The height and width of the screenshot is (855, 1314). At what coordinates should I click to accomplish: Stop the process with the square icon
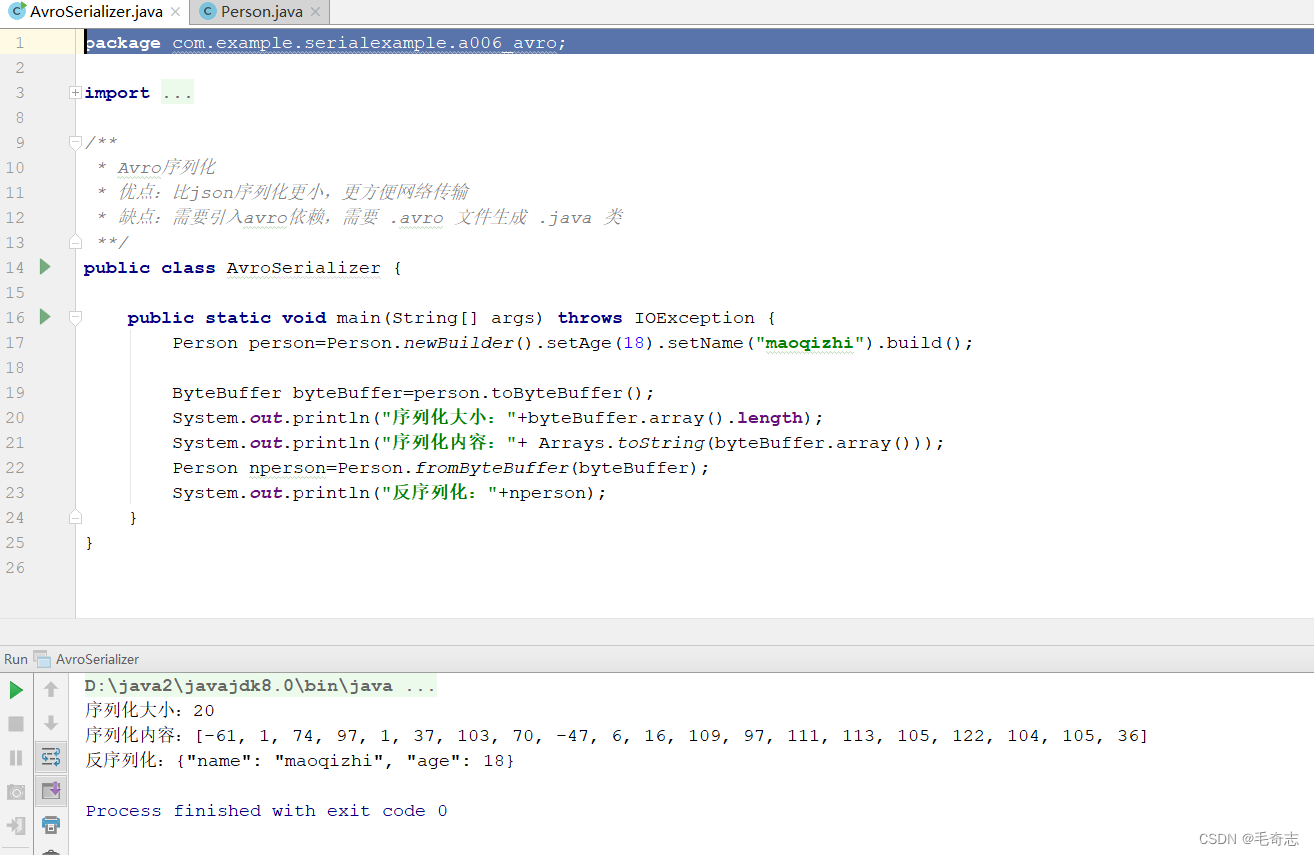pyautogui.click(x=16, y=723)
